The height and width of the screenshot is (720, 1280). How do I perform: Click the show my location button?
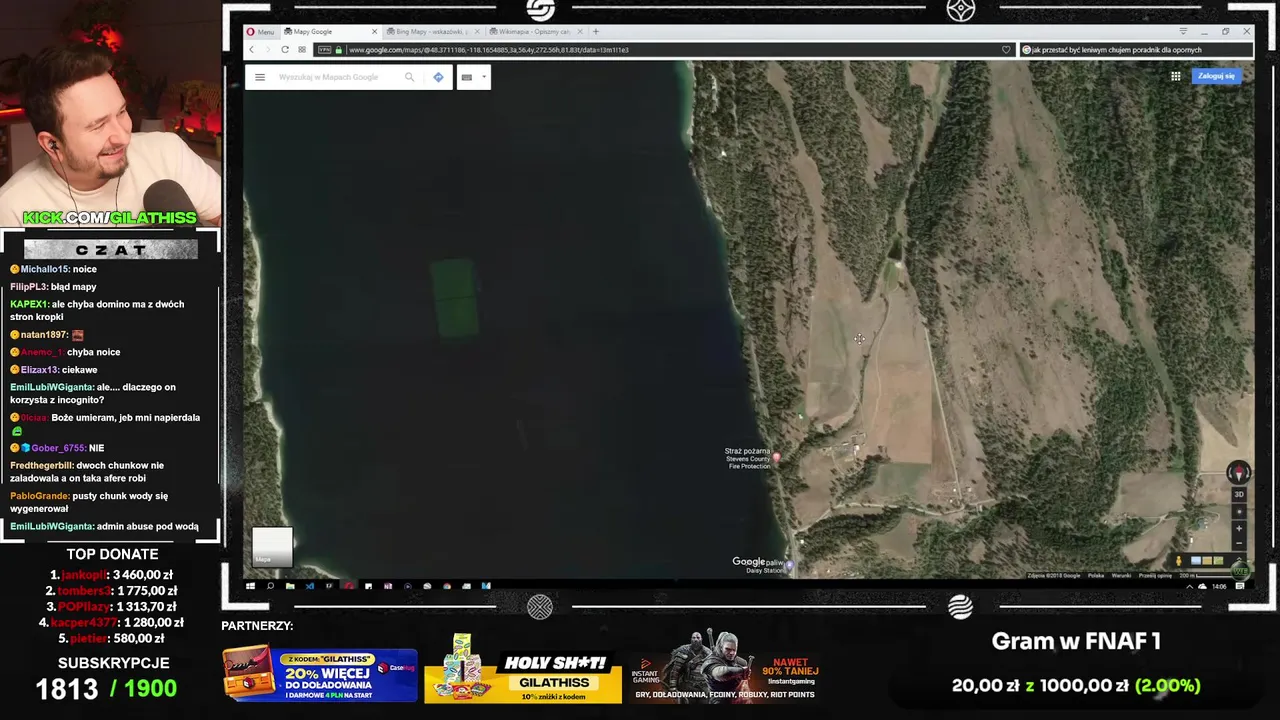pos(1239,512)
